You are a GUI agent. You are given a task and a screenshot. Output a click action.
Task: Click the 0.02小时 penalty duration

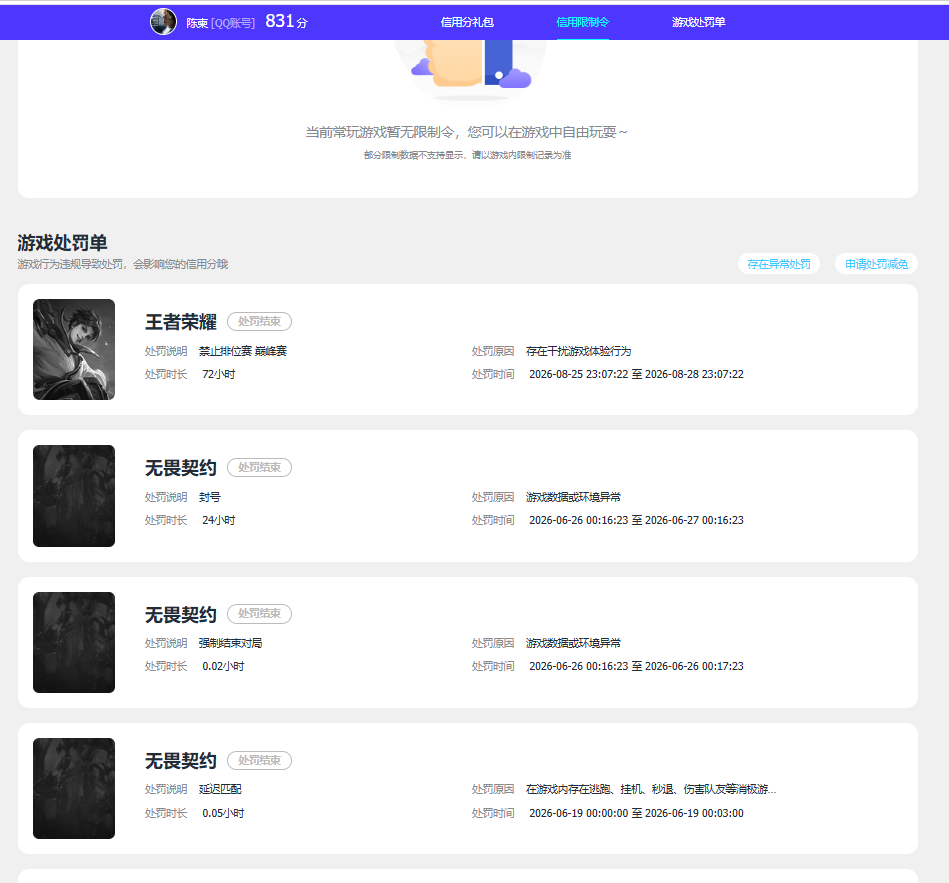(223, 666)
